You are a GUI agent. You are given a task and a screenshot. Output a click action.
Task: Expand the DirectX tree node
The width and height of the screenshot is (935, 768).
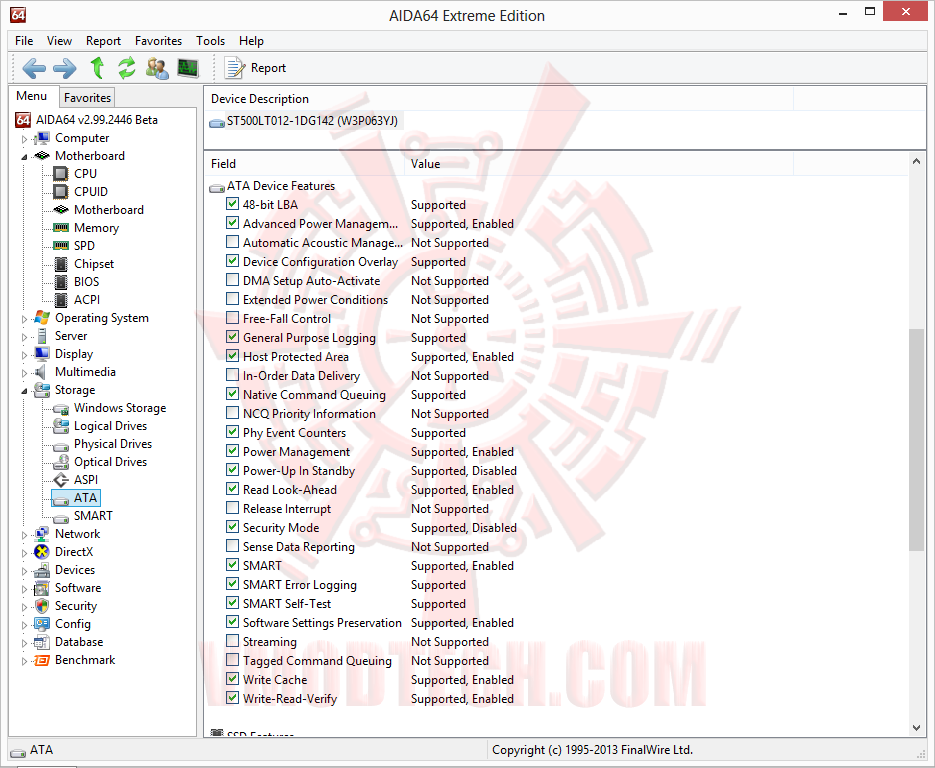click(24, 553)
